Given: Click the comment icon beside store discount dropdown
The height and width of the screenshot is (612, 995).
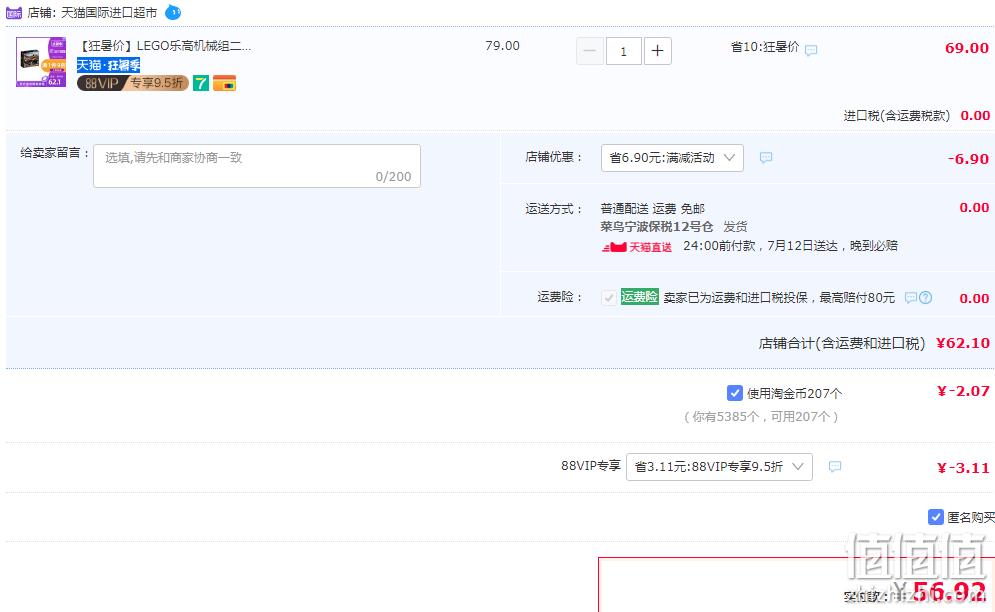Looking at the screenshot, I should [x=766, y=157].
